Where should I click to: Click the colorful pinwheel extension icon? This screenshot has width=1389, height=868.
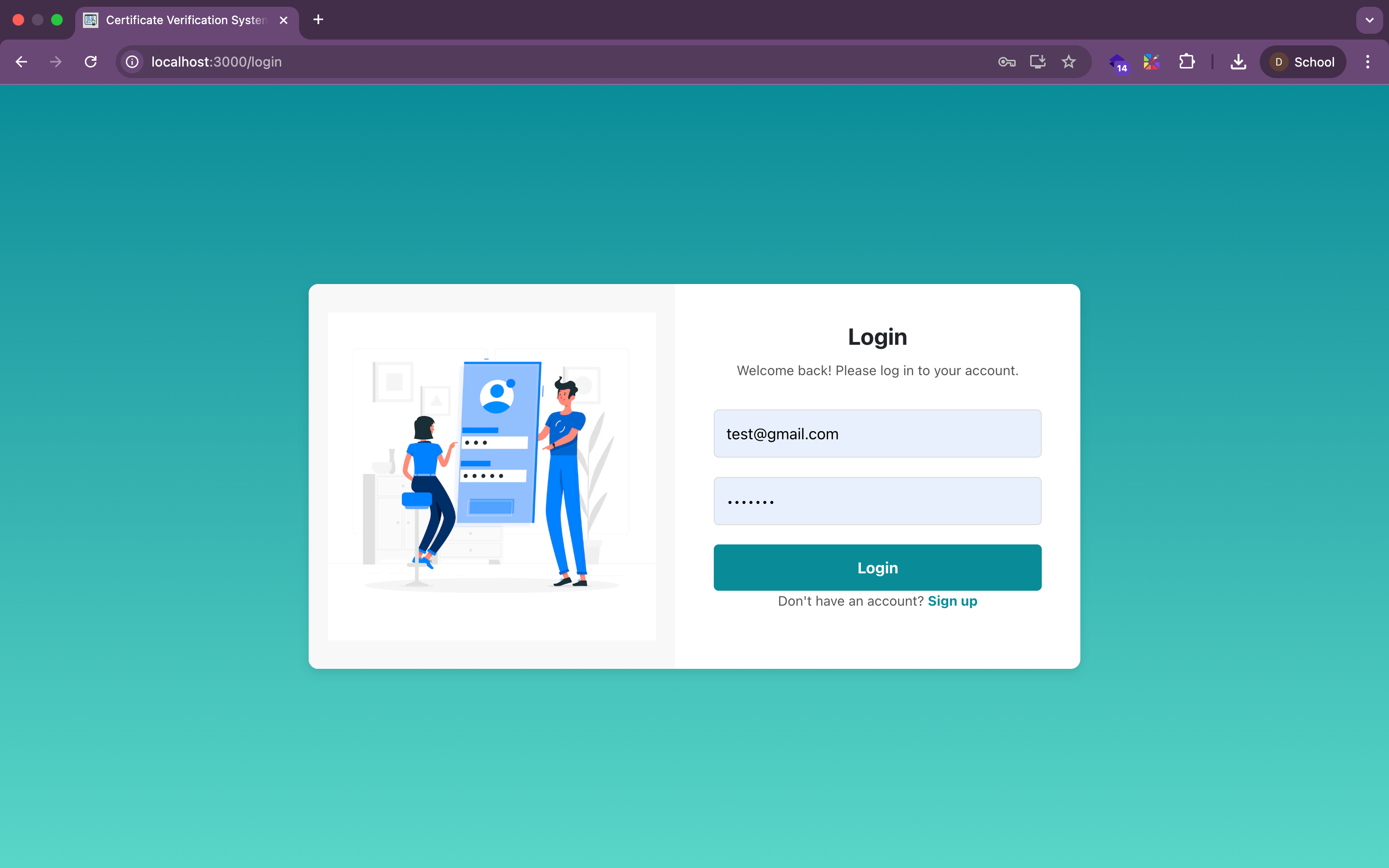click(x=1151, y=61)
